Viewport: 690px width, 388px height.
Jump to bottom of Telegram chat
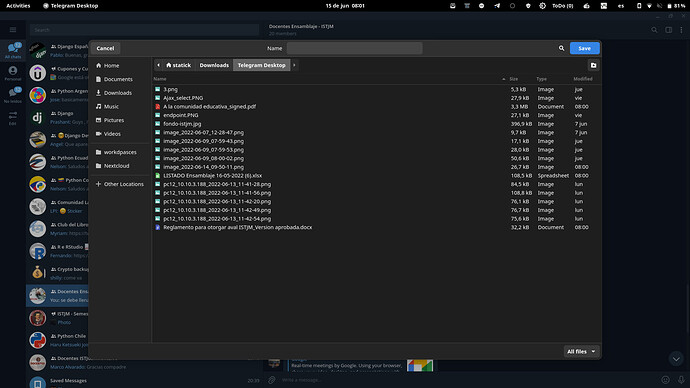tap(676, 359)
